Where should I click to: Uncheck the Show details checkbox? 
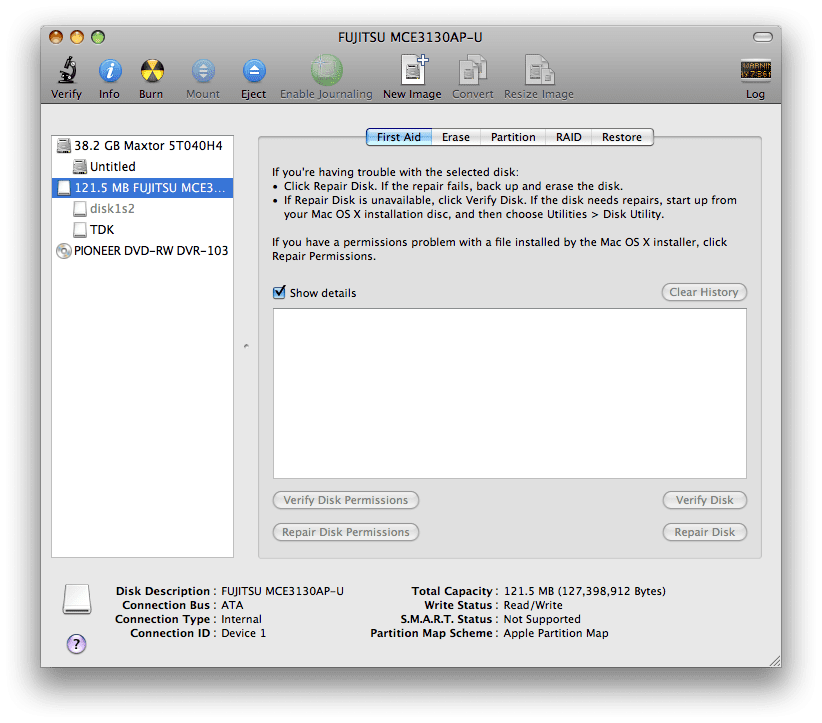pyautogui.click(x=279, y=293)
